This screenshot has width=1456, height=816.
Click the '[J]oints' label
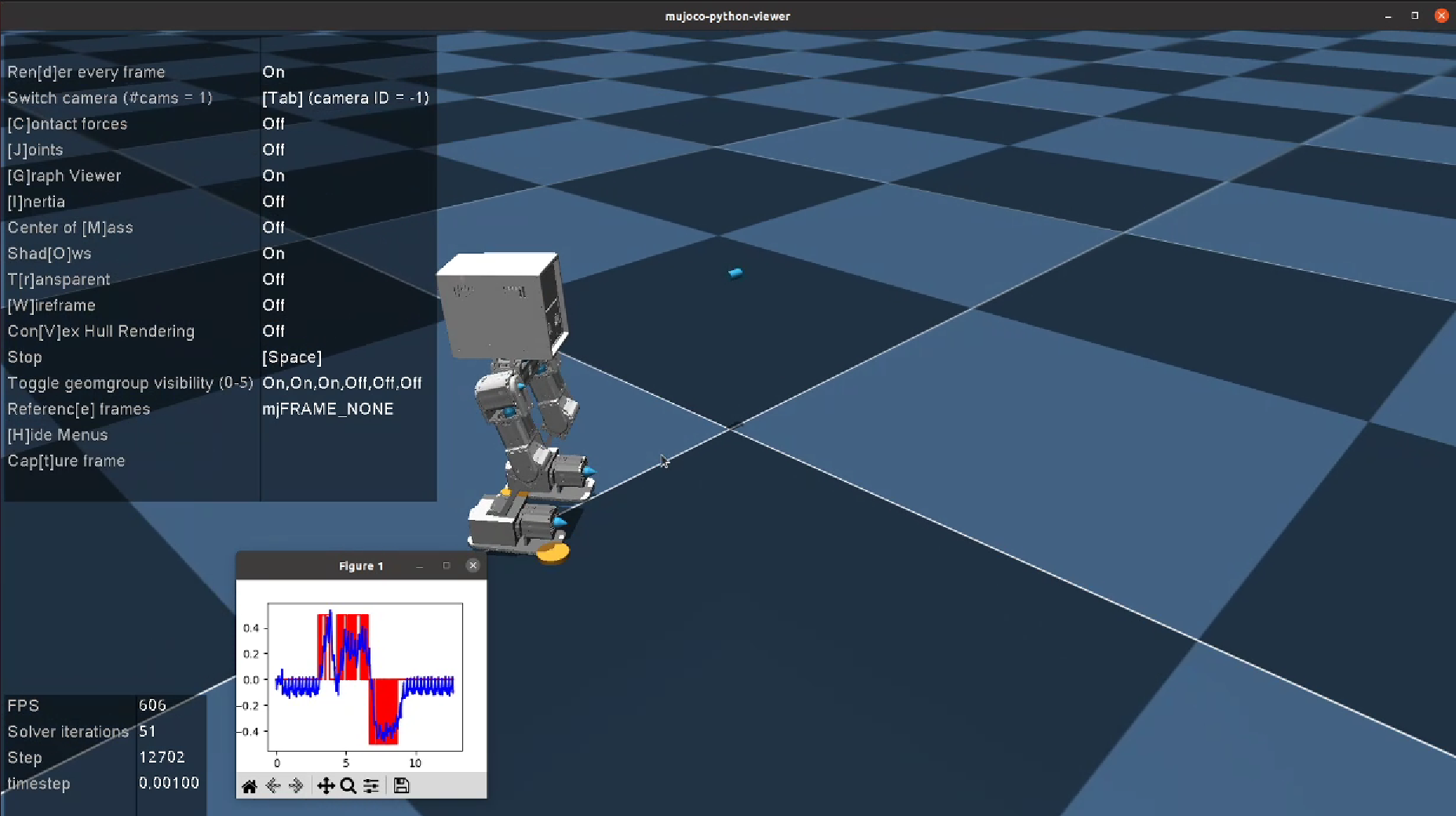tap(35, 150)
